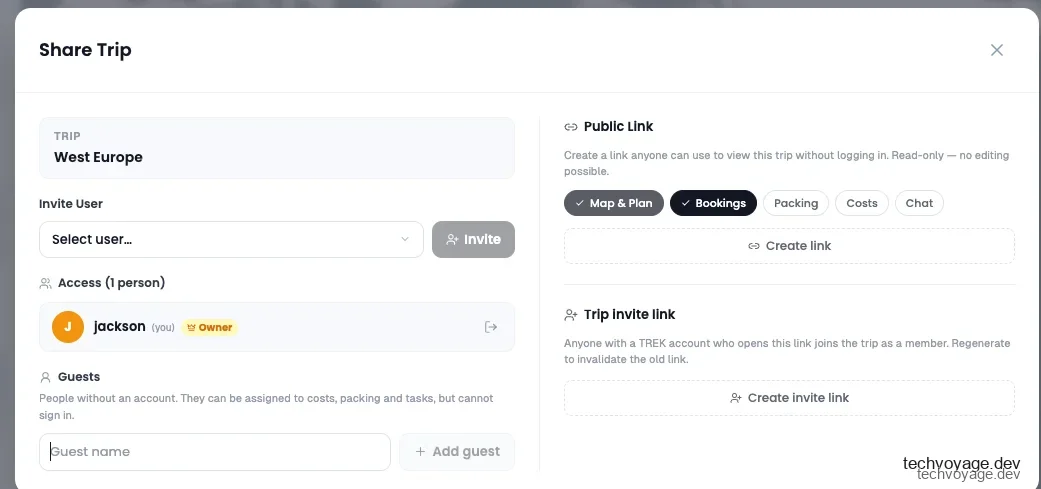
Task: Click the Create invite link button
Action: click(789, 398)
